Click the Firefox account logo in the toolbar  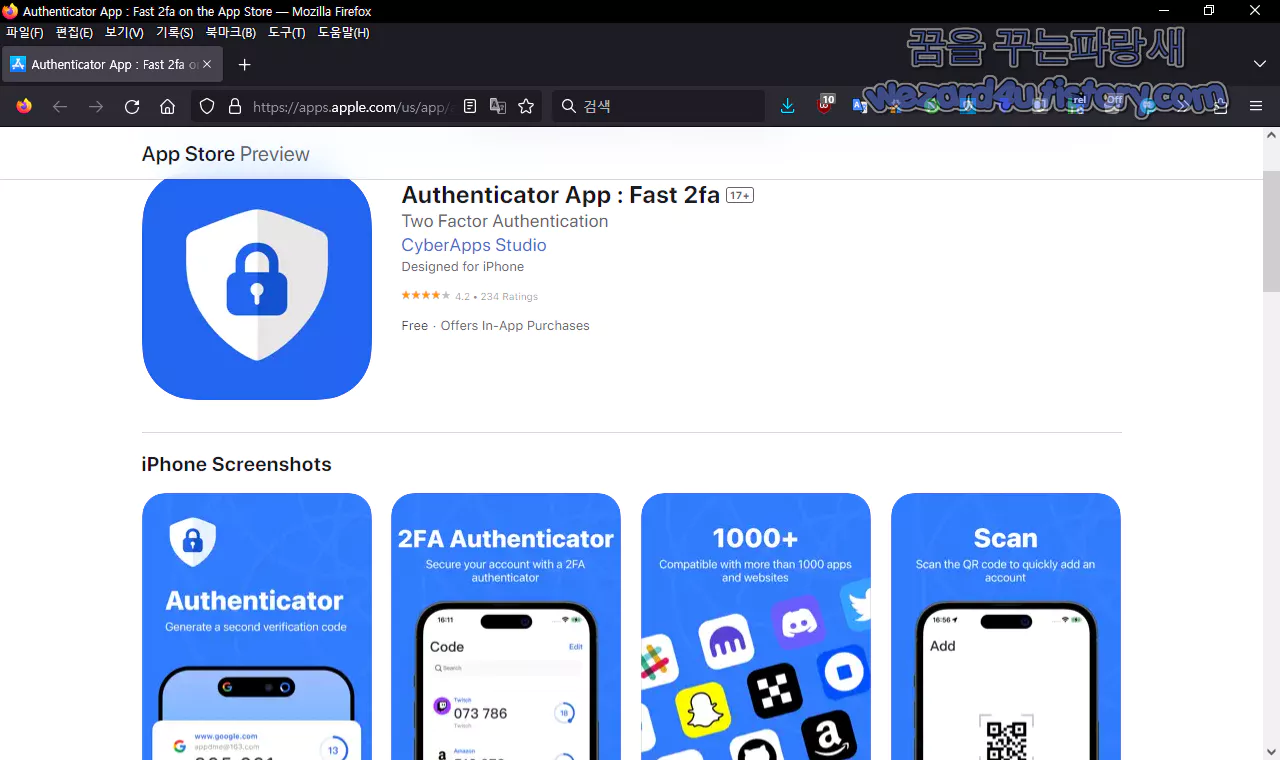[x=24, y=106]
